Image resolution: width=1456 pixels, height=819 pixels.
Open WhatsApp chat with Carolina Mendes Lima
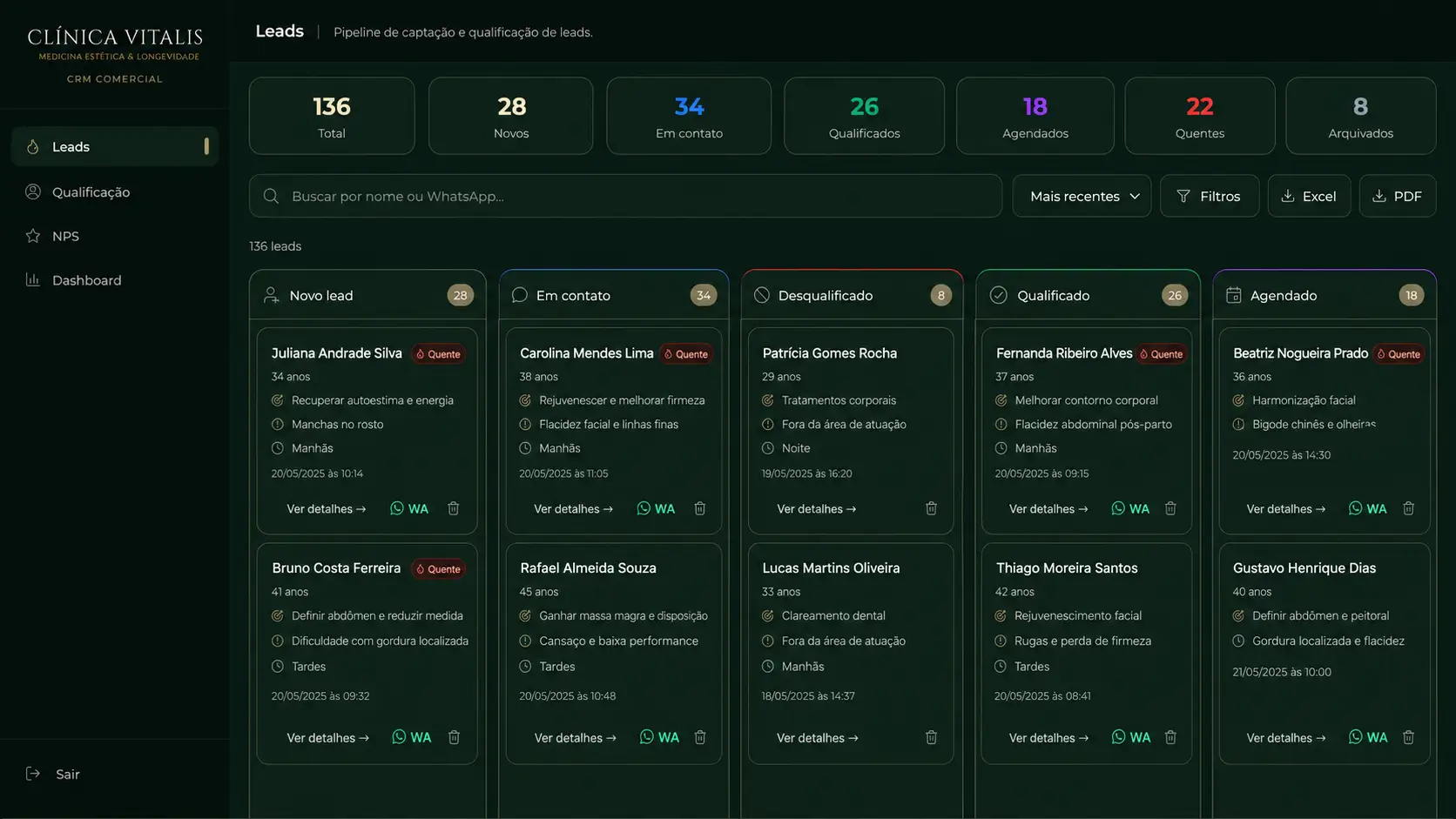point(656,508)
